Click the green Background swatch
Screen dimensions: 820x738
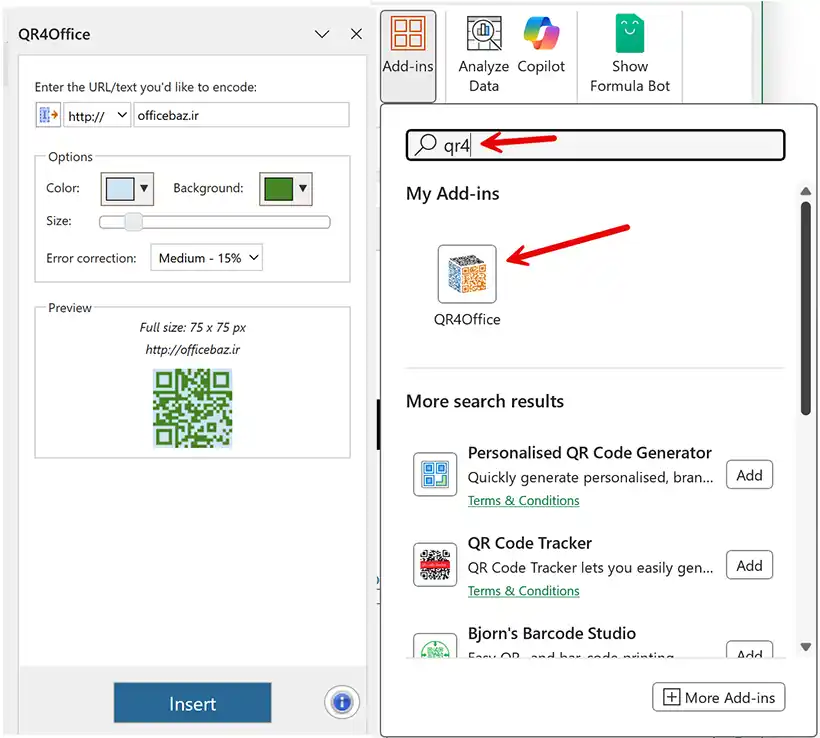278,189
